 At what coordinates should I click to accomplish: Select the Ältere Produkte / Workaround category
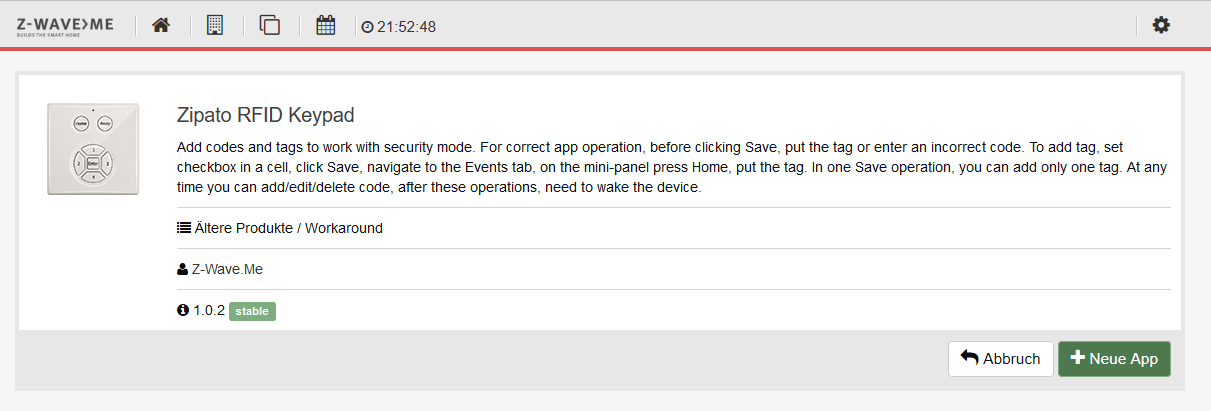pyautogui.click(x=289, y=228)
